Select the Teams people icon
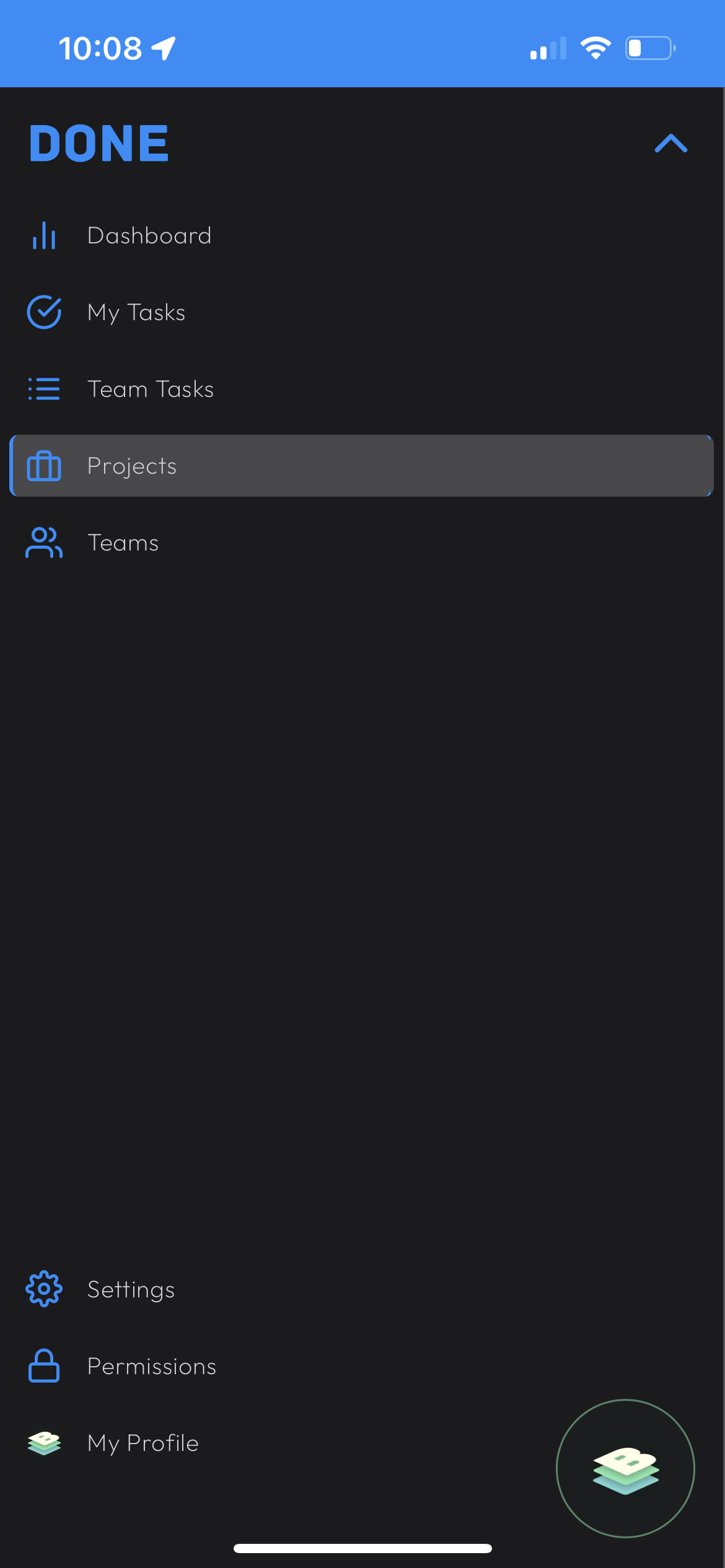Viewport: 725px width, 1568px height. (x=43, y=542)
